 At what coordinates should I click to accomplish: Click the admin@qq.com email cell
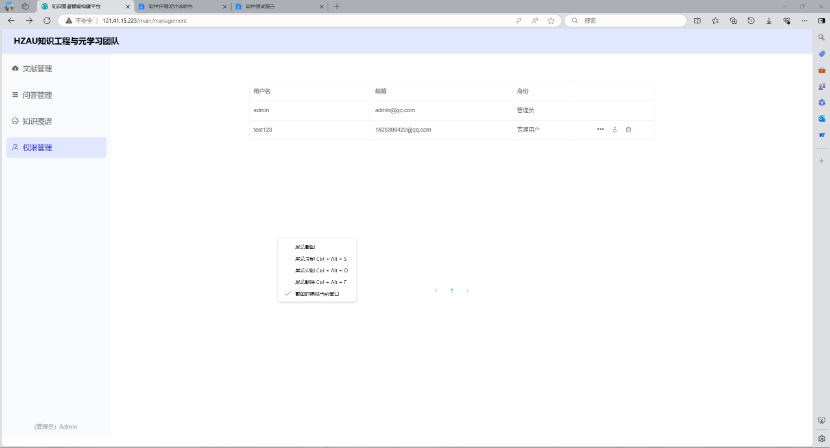point(395,110)
